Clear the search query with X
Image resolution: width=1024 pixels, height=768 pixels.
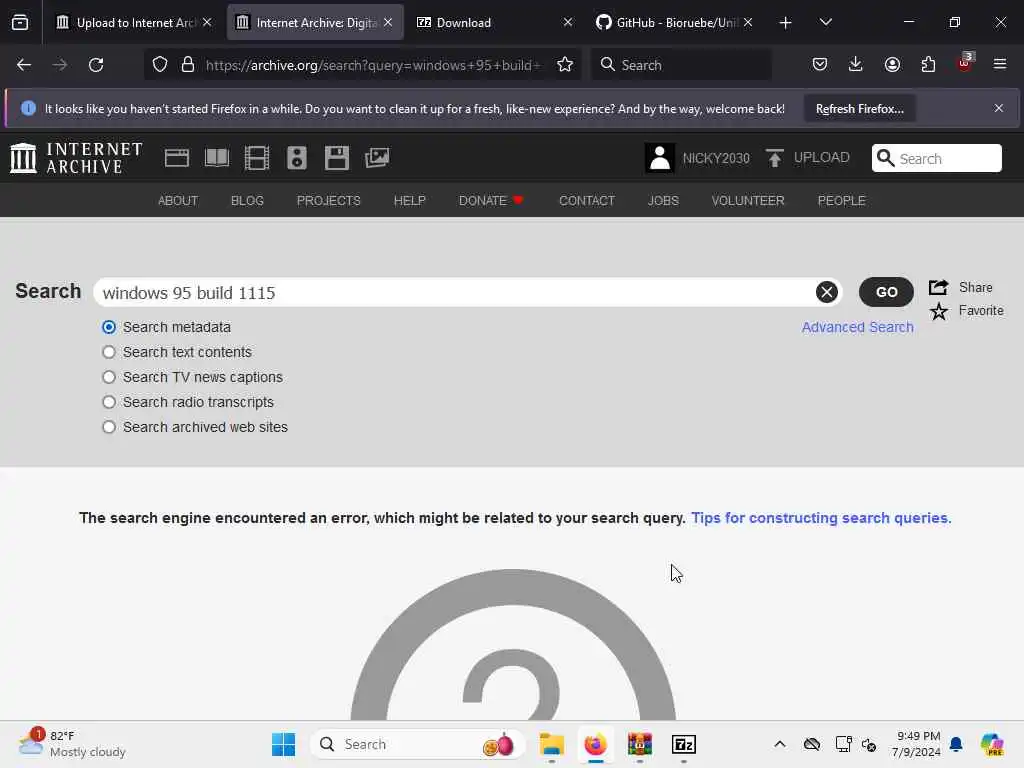pyautogui.click(x=826, y=292)
